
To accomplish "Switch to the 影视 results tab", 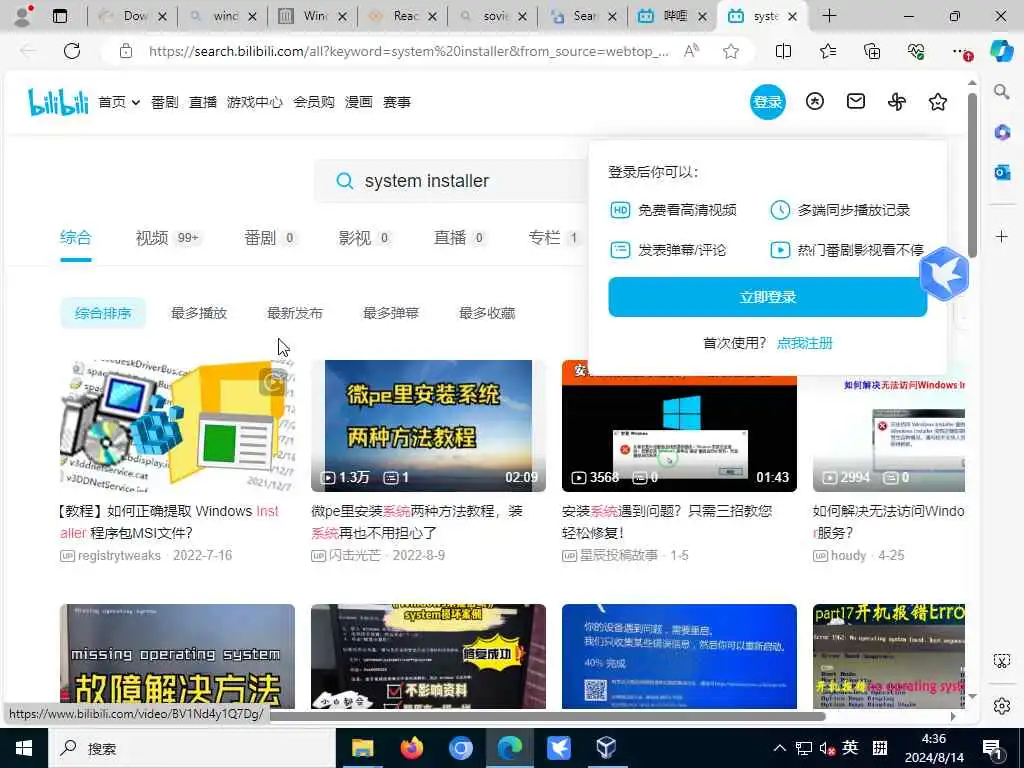I will [x=364, y=238].
